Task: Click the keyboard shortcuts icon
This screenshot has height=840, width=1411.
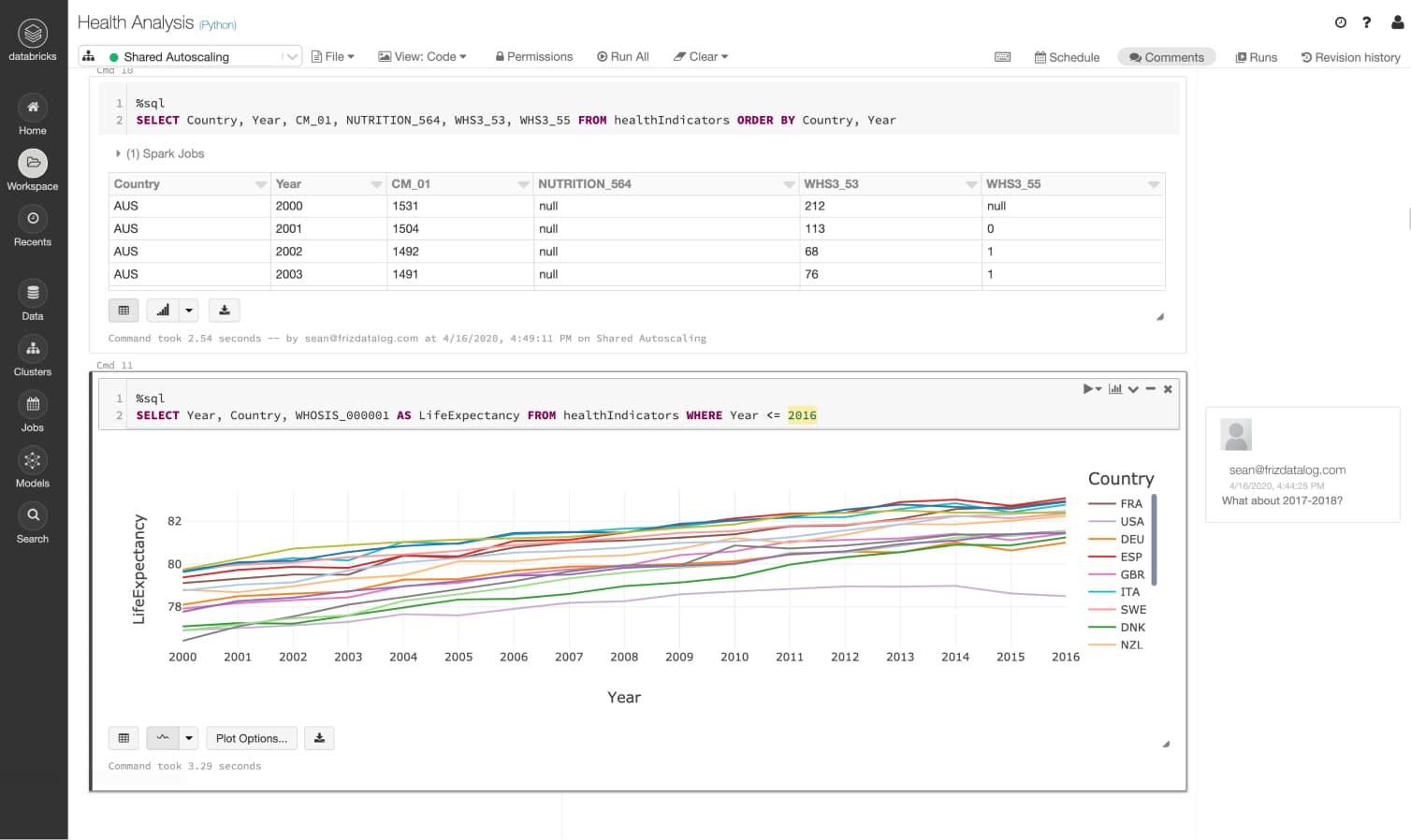Action: tap(1002, 57)
